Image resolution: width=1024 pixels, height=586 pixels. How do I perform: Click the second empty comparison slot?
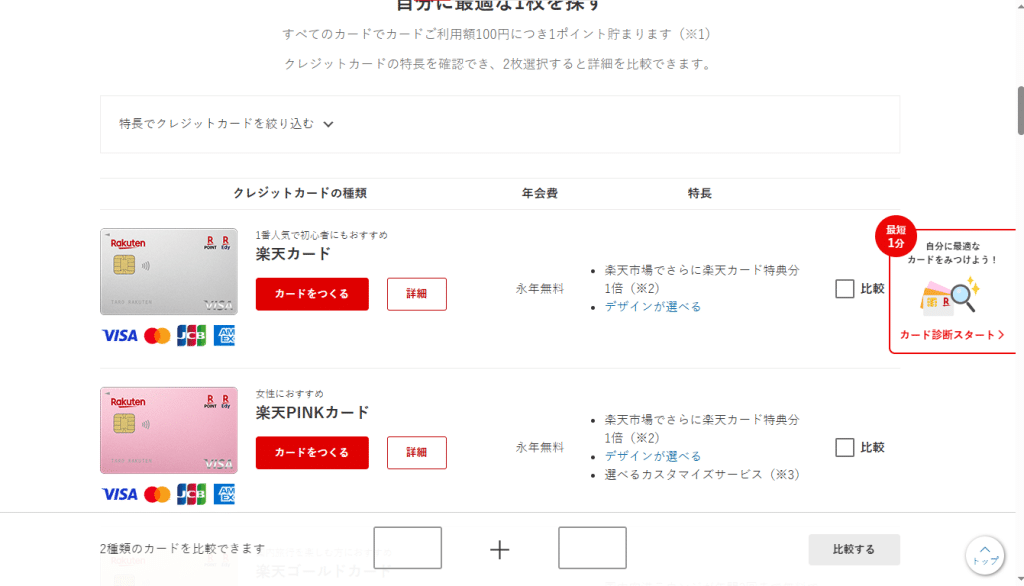(x=592, y=548)
